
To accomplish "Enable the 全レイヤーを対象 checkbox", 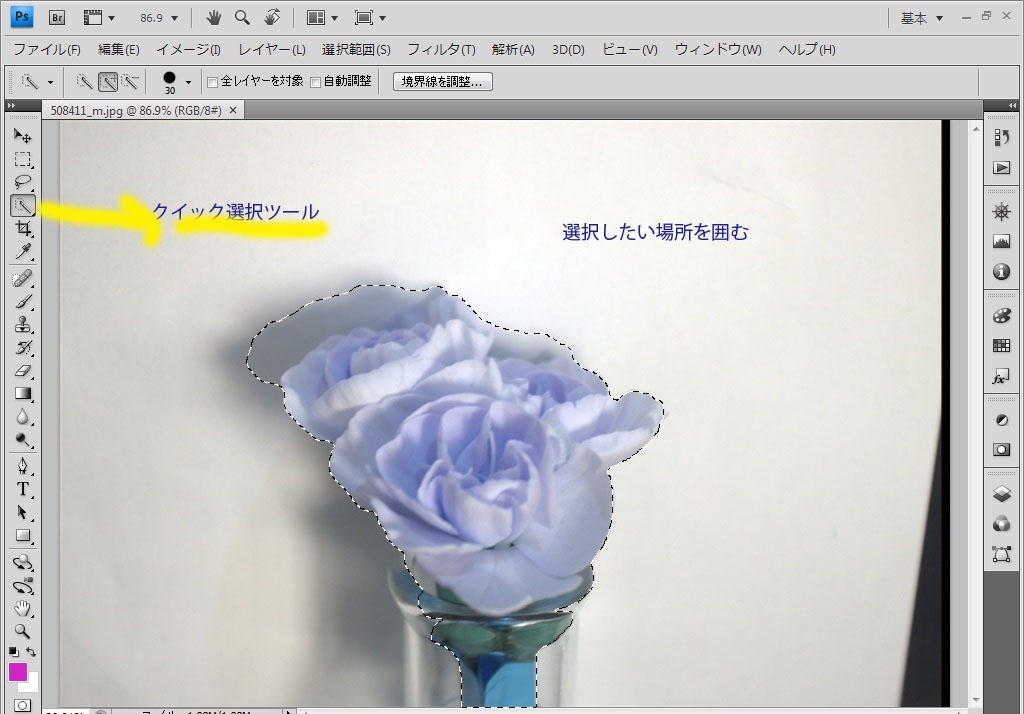I will click(212, 82).
